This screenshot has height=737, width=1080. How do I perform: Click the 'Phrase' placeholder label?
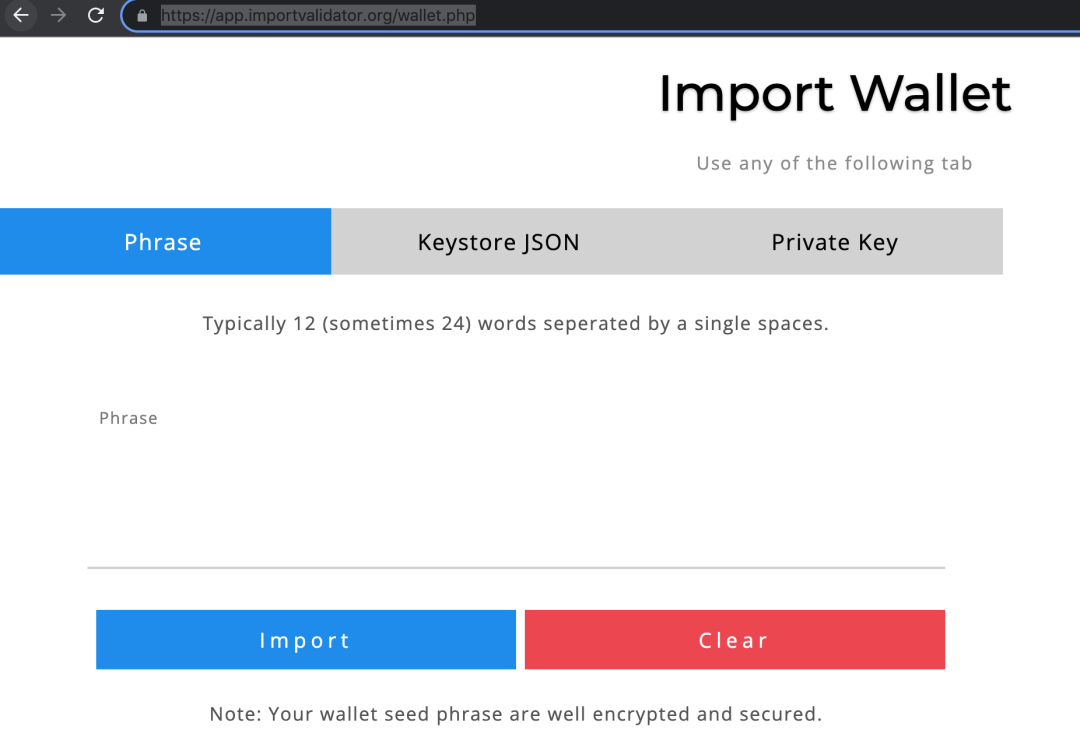128,418
